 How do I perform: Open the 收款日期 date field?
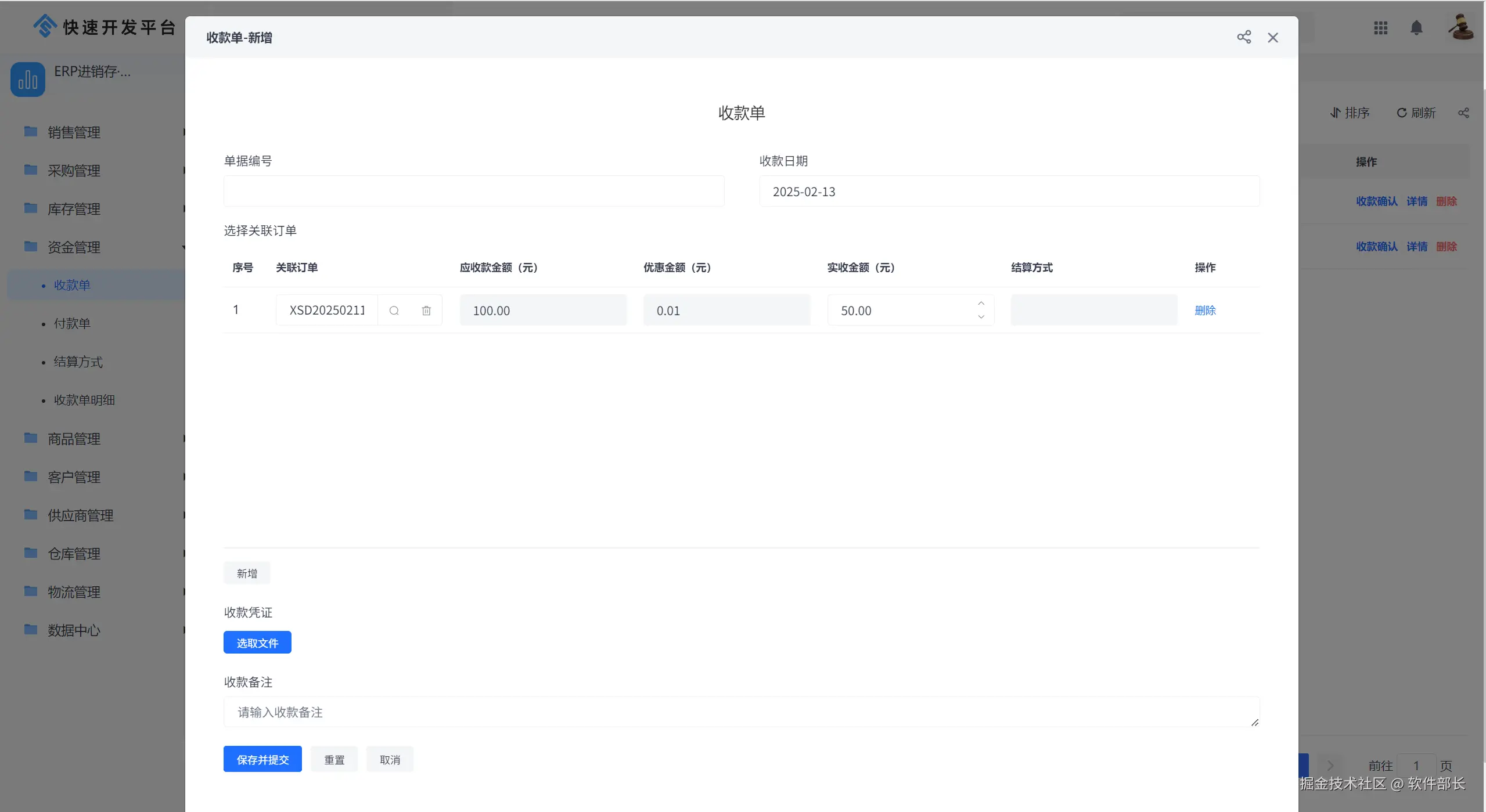pos(1009,192)
